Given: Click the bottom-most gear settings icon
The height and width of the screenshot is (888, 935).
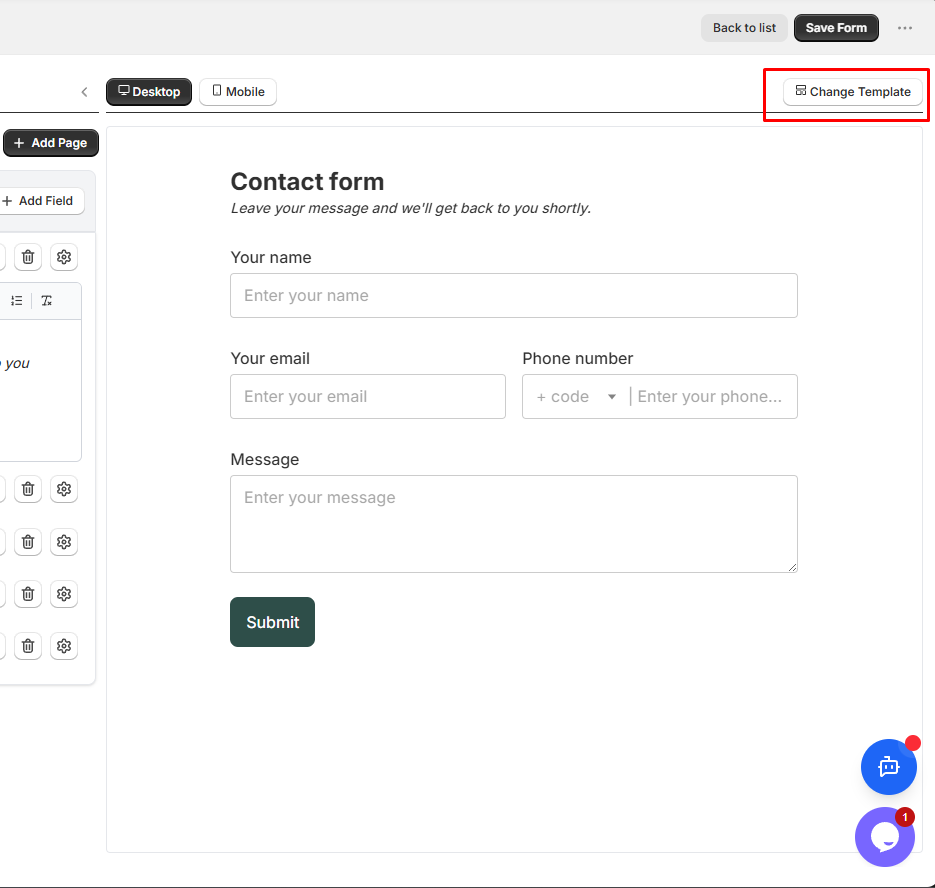Looking at the screenshot, I should point(64,646).
